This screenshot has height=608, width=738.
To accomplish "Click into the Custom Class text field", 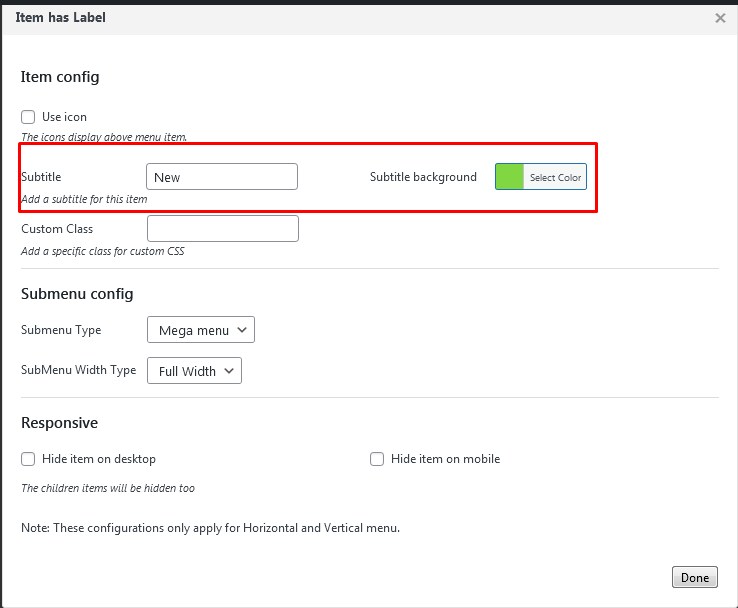I will [x=222, y=229].
